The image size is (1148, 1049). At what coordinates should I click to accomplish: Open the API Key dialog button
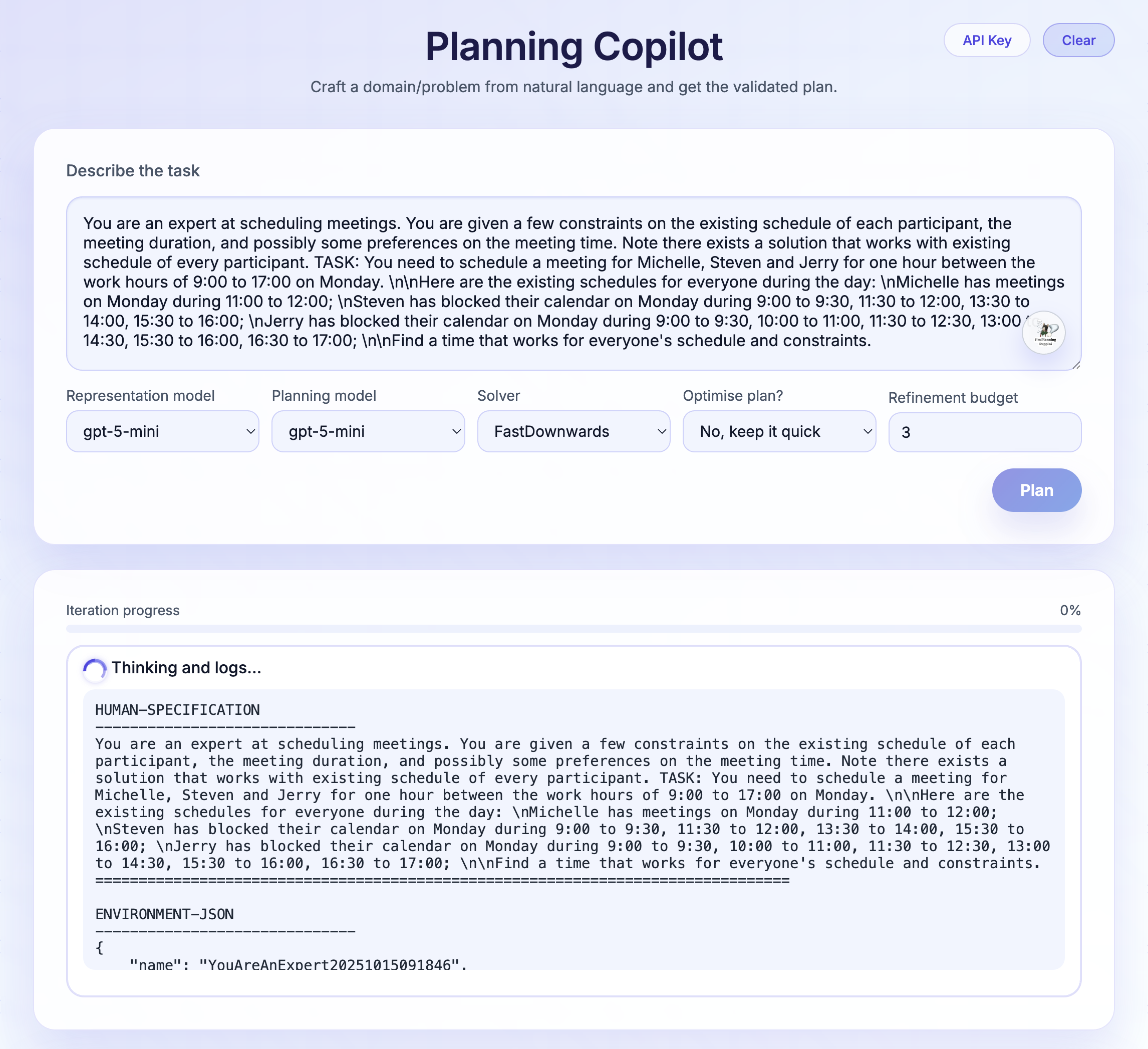pyautogui.click(x=986, y=41)
